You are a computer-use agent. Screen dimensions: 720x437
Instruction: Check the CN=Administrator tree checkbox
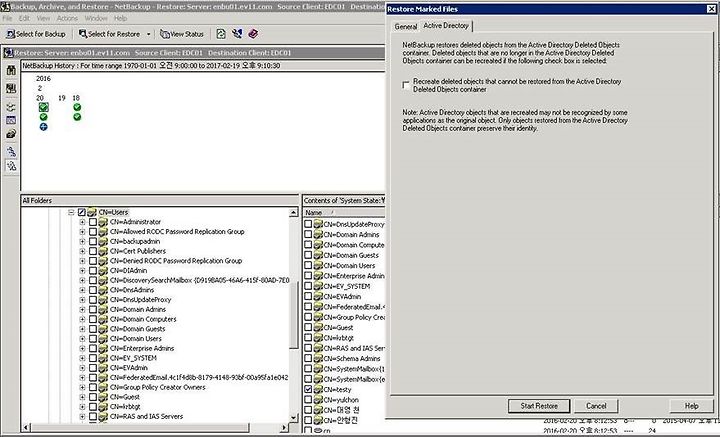pyautogui.click(x=93, y=222)
